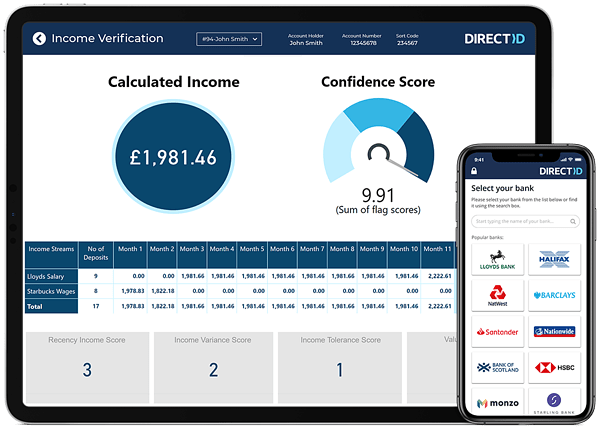Click the Month 6 column header
The image size is (600, 429).
282,254
